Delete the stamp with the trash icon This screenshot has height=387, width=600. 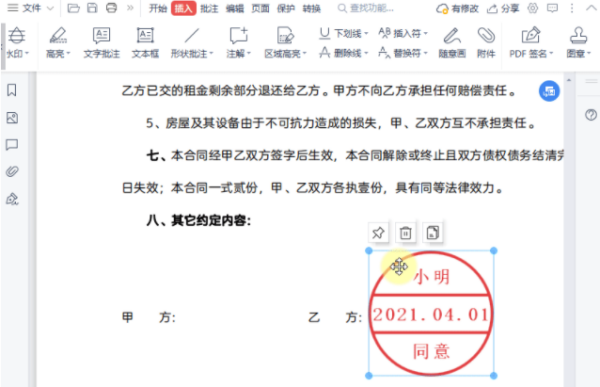click(x=405, y=232)
